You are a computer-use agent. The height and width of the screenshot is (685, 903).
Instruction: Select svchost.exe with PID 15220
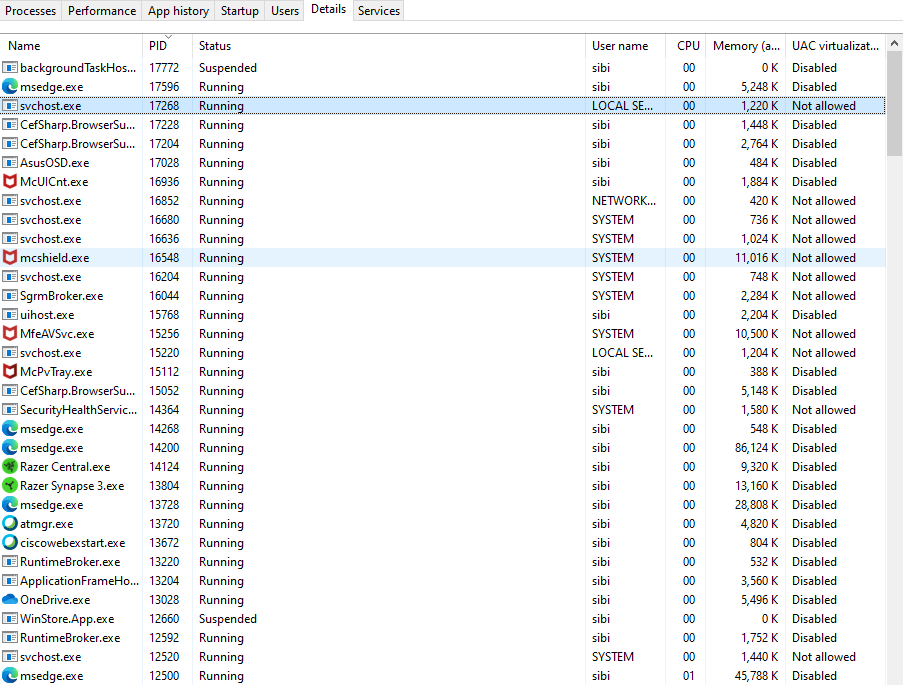442,353
